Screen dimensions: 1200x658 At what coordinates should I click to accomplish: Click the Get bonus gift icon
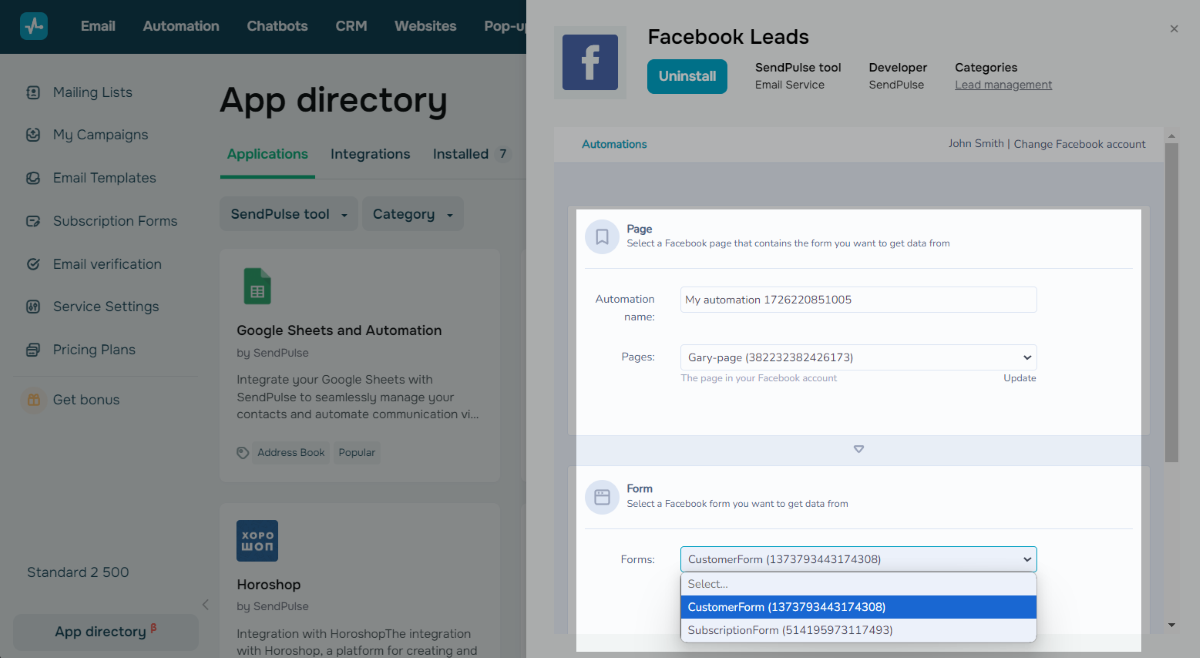coord(34,400)
